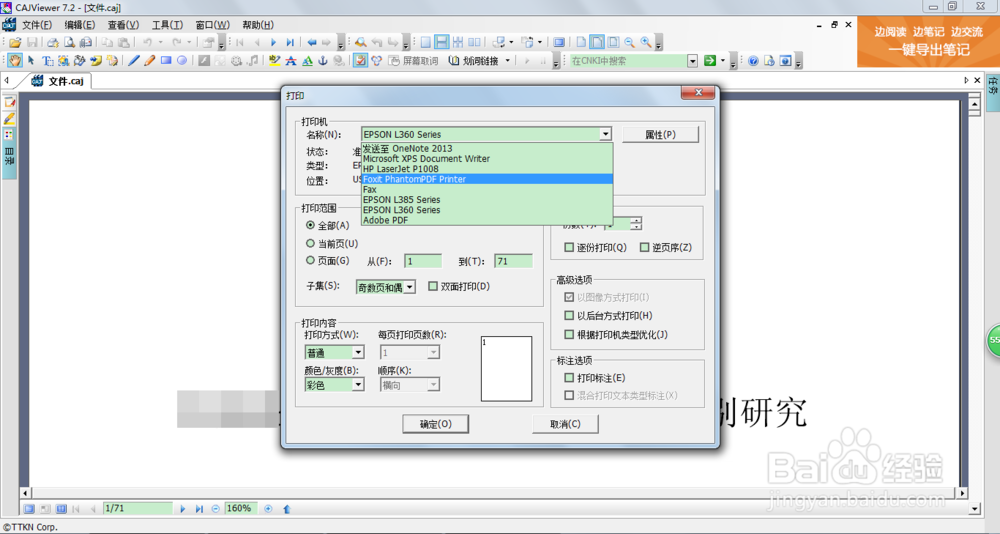
Task: Switch to the 文件.caj document tab
Action: [59, 81]
